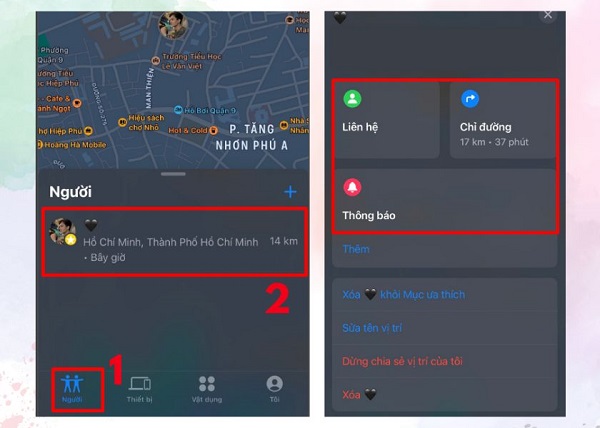The height and width of the screenshot is (428, 600).
Task: Tap the profile photo pin on map
Action: [x=173, y=25]
